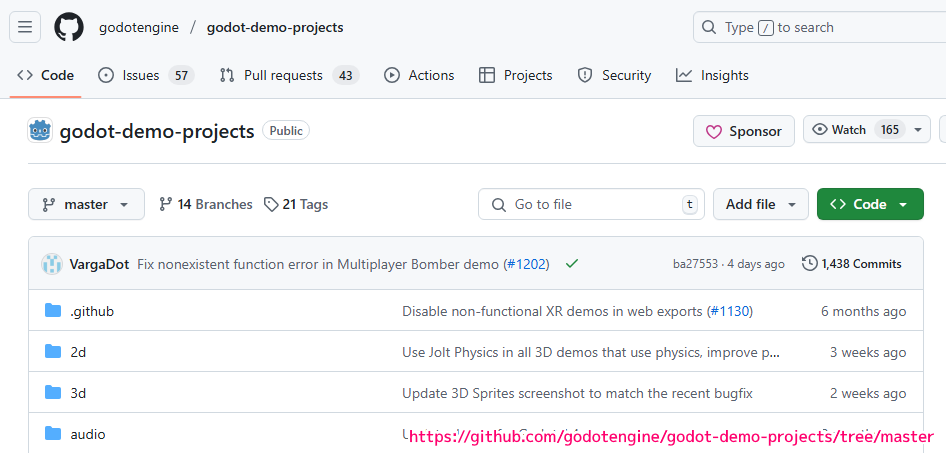
Task: Focus the 'Type / to search' field
Action: click(x=821, y=27)
